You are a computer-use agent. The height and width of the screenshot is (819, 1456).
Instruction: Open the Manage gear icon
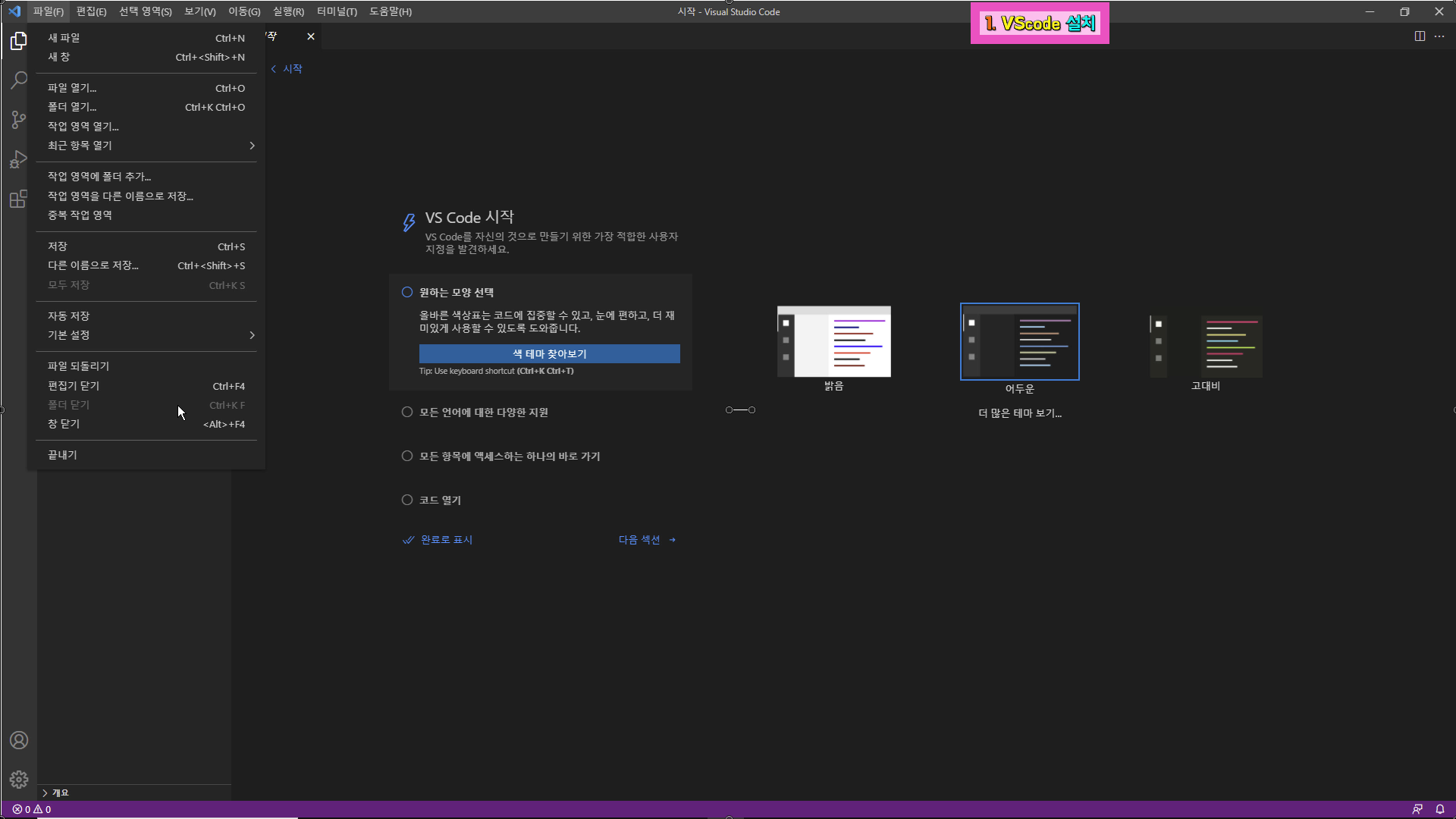(19, 780)
